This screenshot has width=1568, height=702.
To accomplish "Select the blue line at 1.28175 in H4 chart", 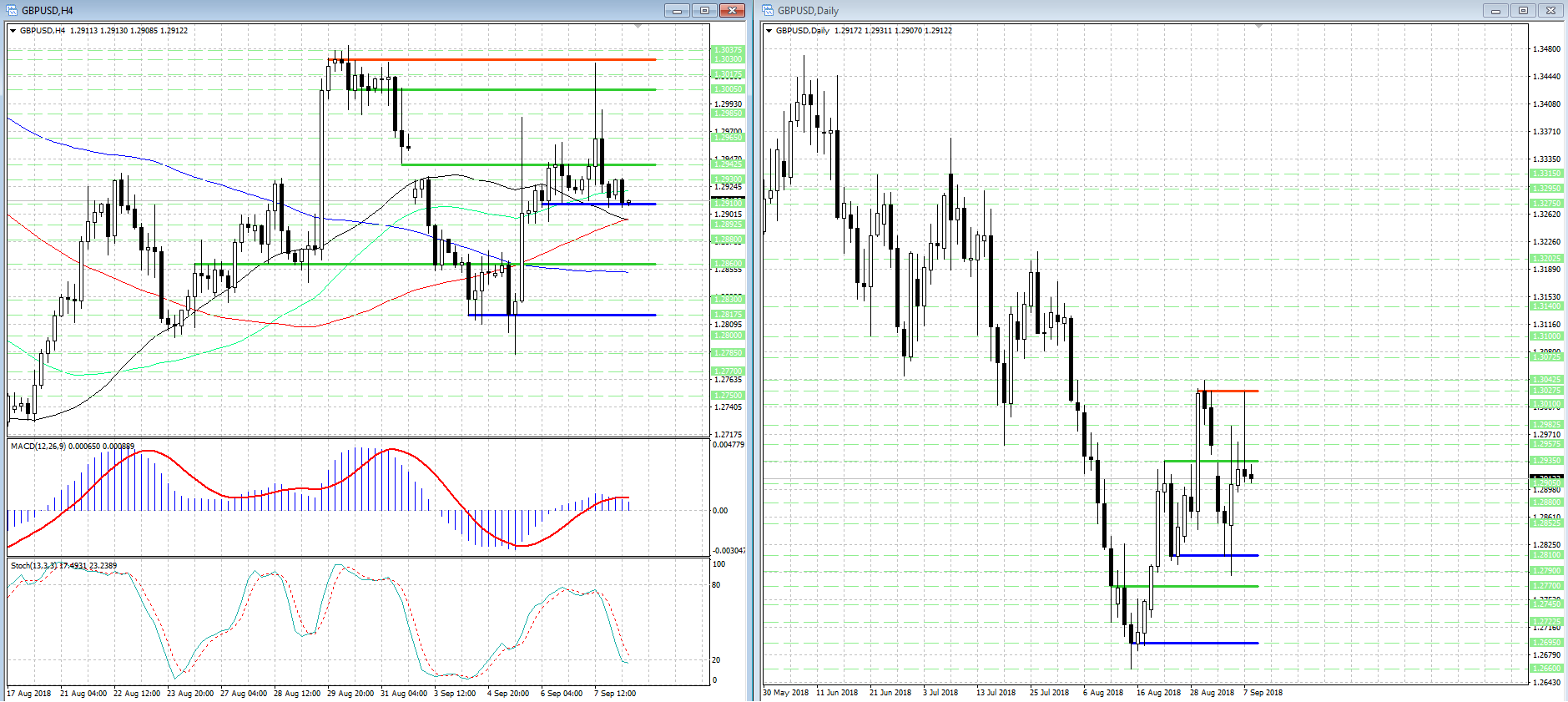I will click(562, 315).
